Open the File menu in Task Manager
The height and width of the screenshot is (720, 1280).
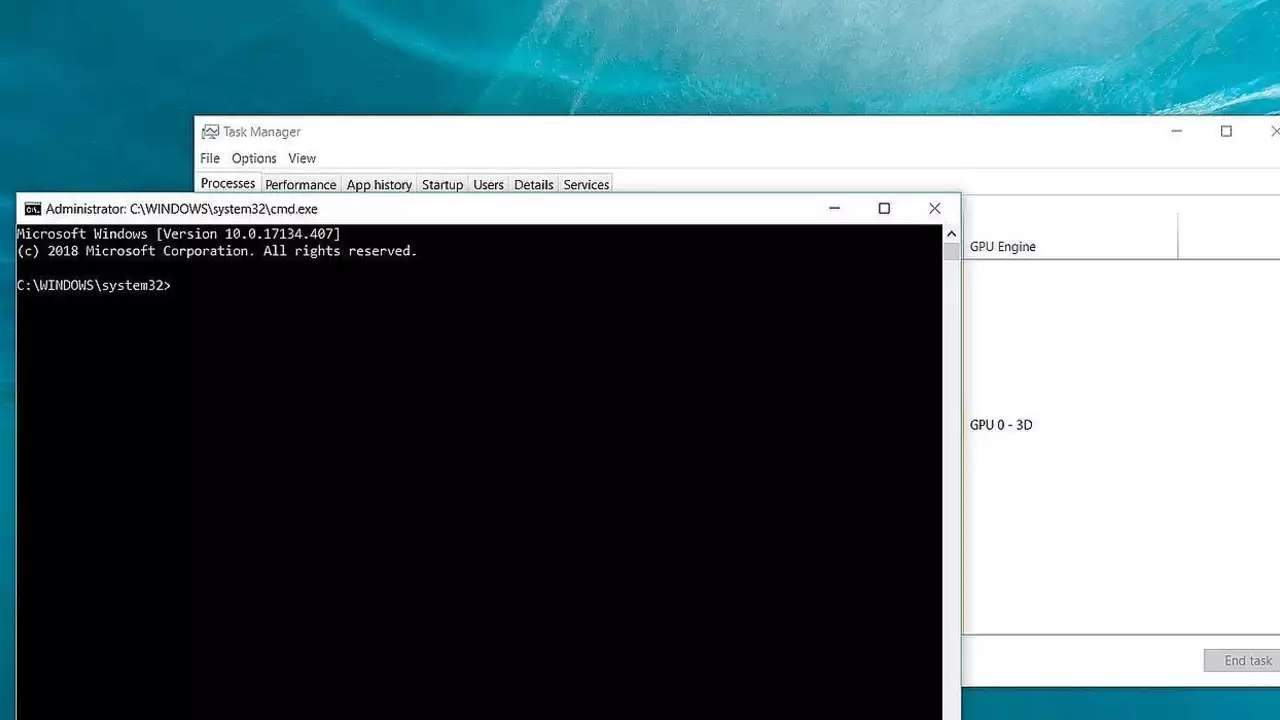click(x=210, y=158)
